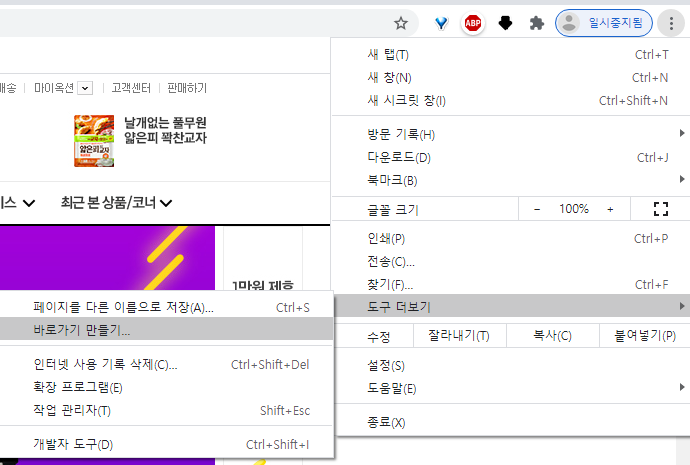This screenshot has height=465, width=690.
Task: Click 붙여넣기(P) paste button
Action: point(645,336)
